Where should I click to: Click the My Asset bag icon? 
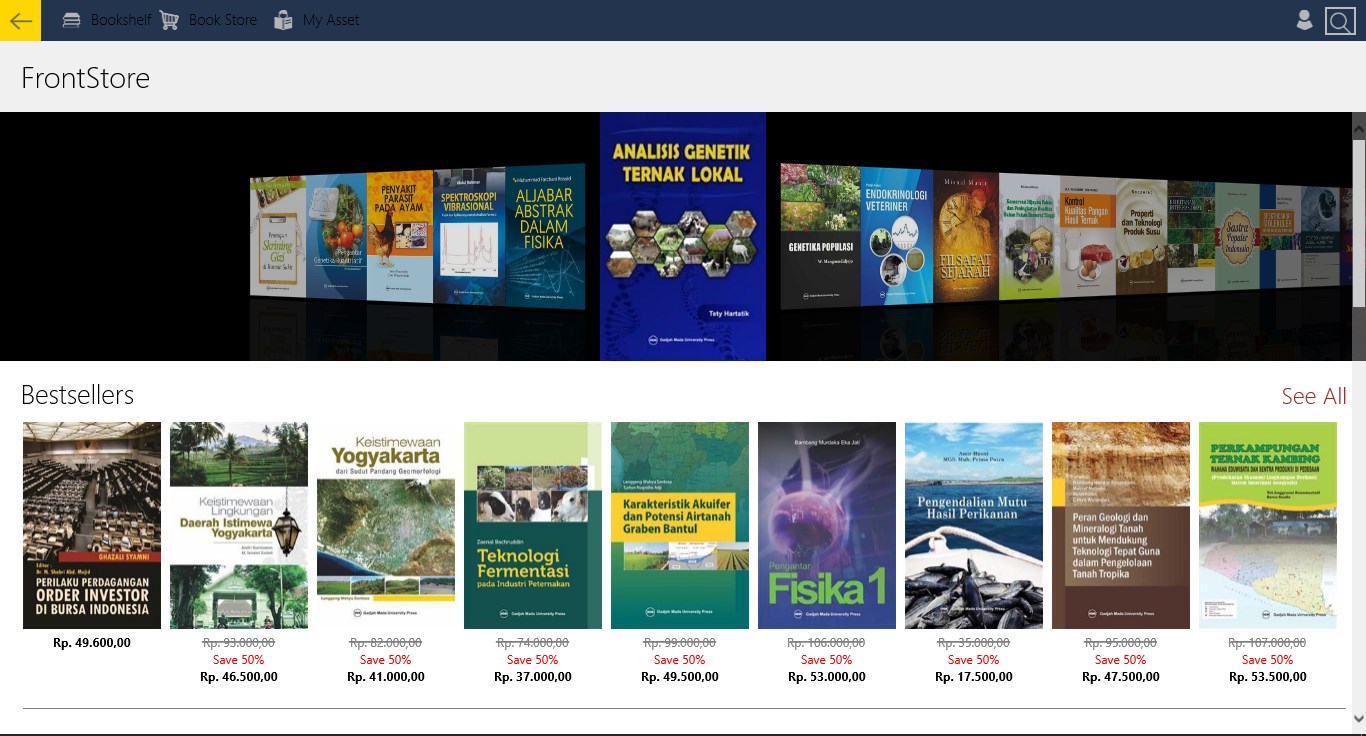point(283,20)
